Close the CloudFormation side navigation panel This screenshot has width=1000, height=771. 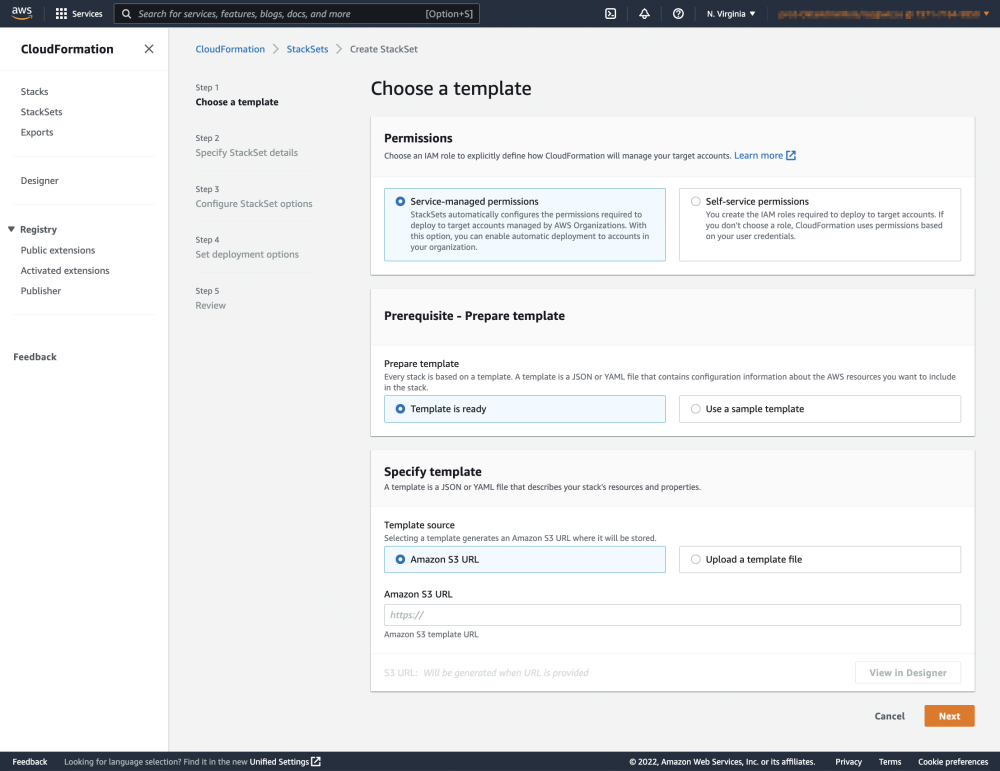click(149, 49)
